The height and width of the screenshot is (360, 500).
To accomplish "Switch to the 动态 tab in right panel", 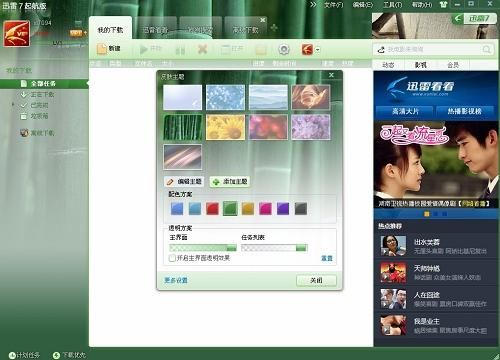I will pyautogui.click(x=388, y=65).
